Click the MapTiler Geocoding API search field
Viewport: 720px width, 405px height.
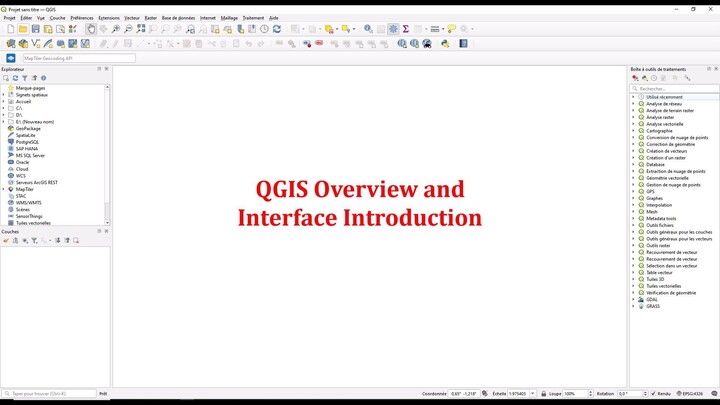pos(79,58)
